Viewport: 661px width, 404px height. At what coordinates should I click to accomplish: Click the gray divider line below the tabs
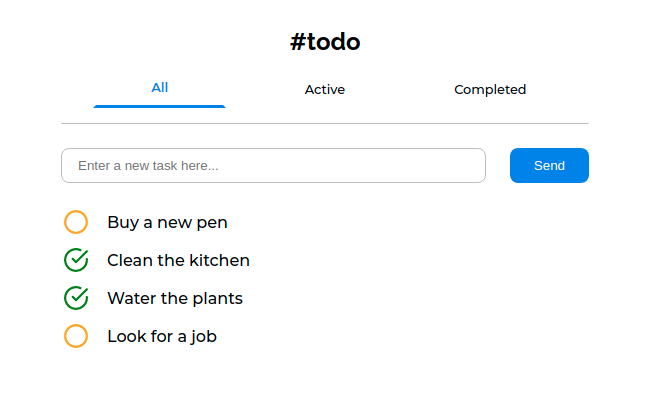[x=325, y=124]
